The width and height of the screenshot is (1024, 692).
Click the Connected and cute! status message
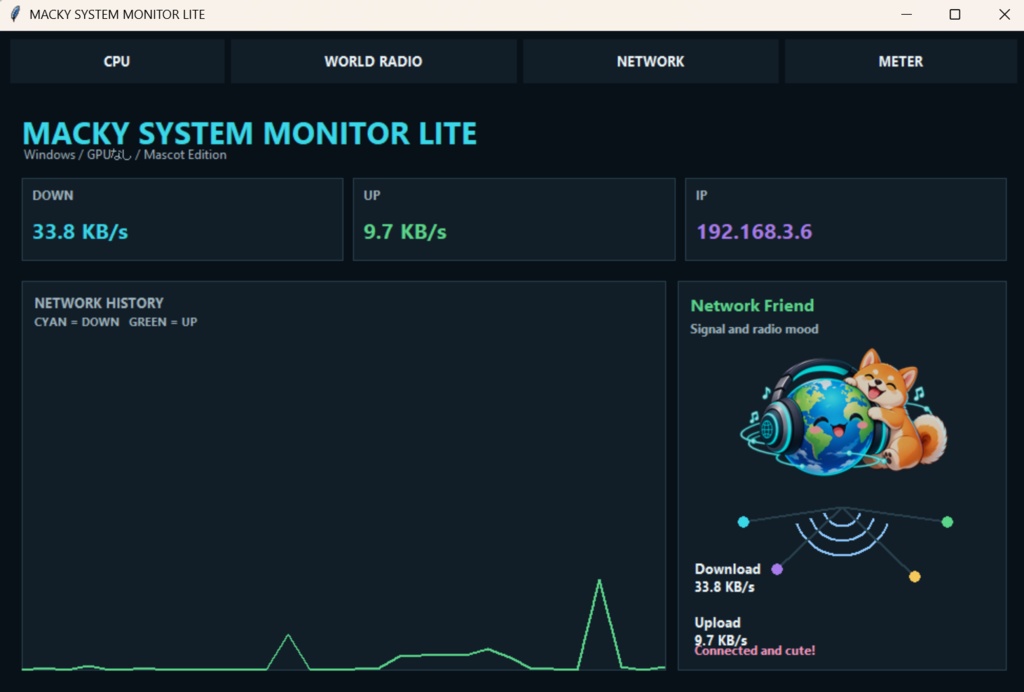coord(755,651)
